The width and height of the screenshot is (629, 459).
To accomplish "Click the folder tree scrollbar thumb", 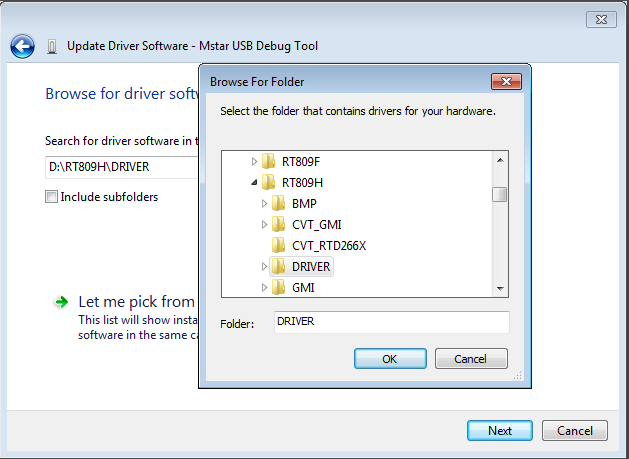I will point(500,195).
